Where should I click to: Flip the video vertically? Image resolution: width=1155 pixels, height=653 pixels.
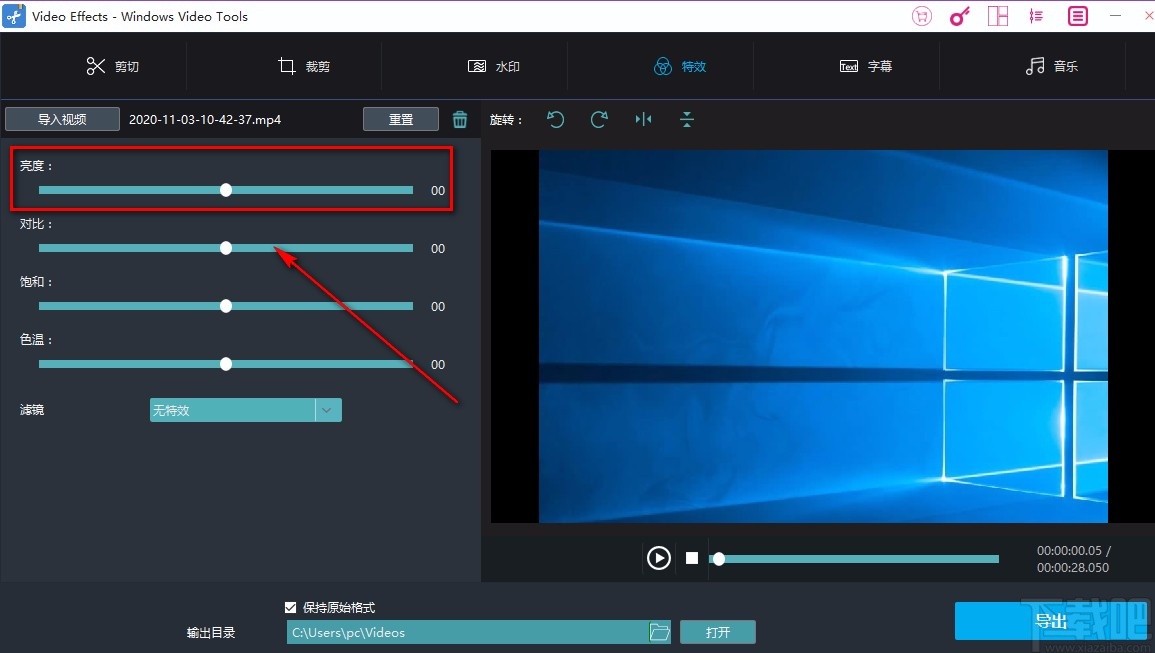click(686, 119)
